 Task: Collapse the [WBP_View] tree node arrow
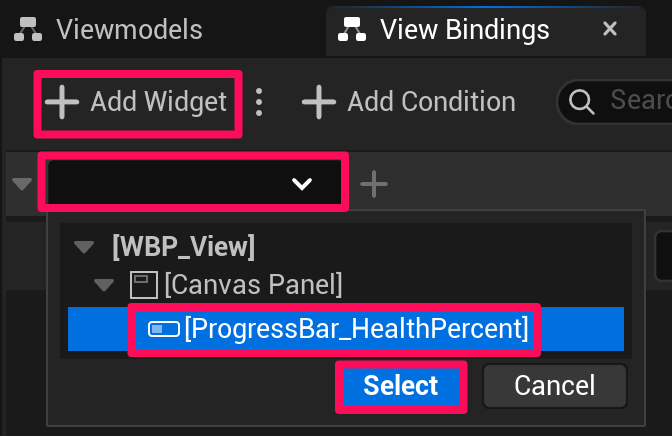click(84, 245)
